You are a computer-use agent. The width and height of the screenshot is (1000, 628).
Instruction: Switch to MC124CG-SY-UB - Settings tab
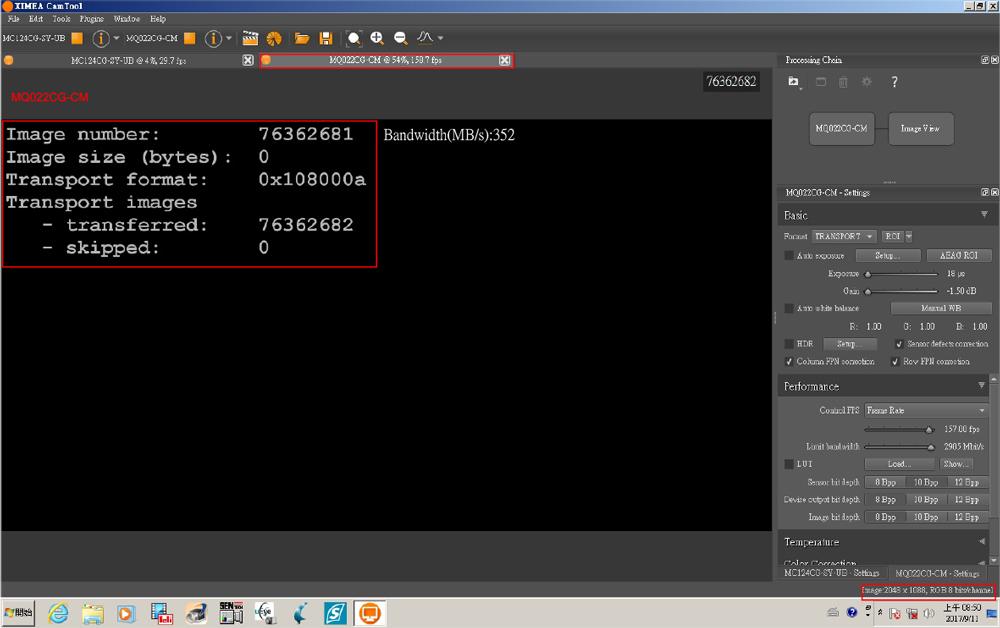click(x=832, y=573)
